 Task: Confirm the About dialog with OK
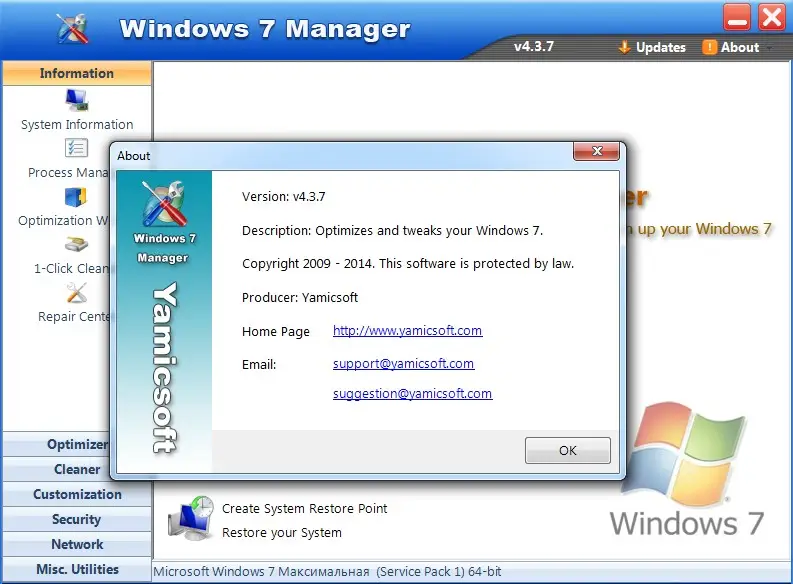[x=567, y=451]
